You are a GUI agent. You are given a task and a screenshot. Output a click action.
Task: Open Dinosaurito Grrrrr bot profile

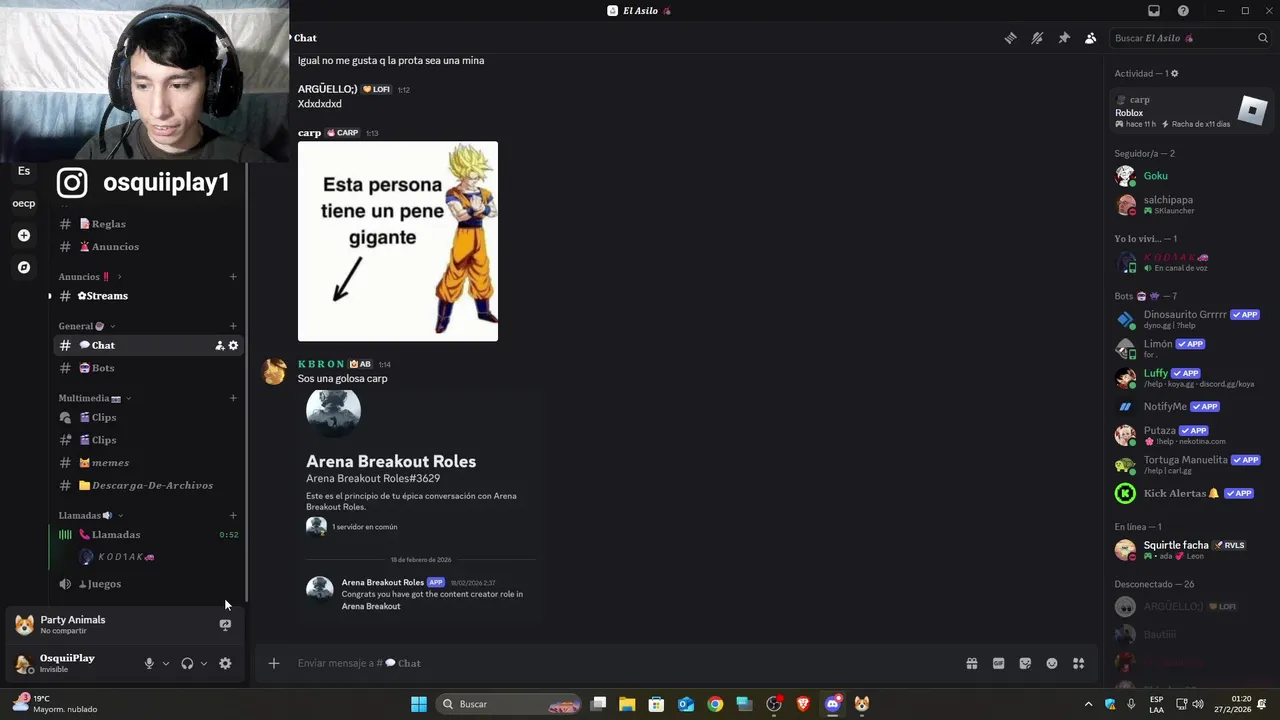pyautogui.click(x=1192, y=319)
